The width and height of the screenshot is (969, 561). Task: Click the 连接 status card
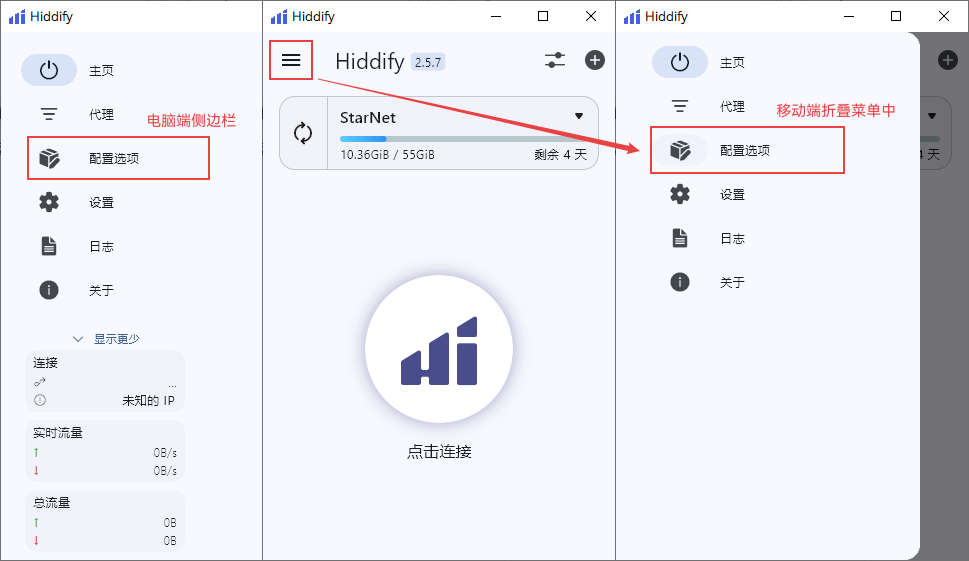tap(105, 381)
